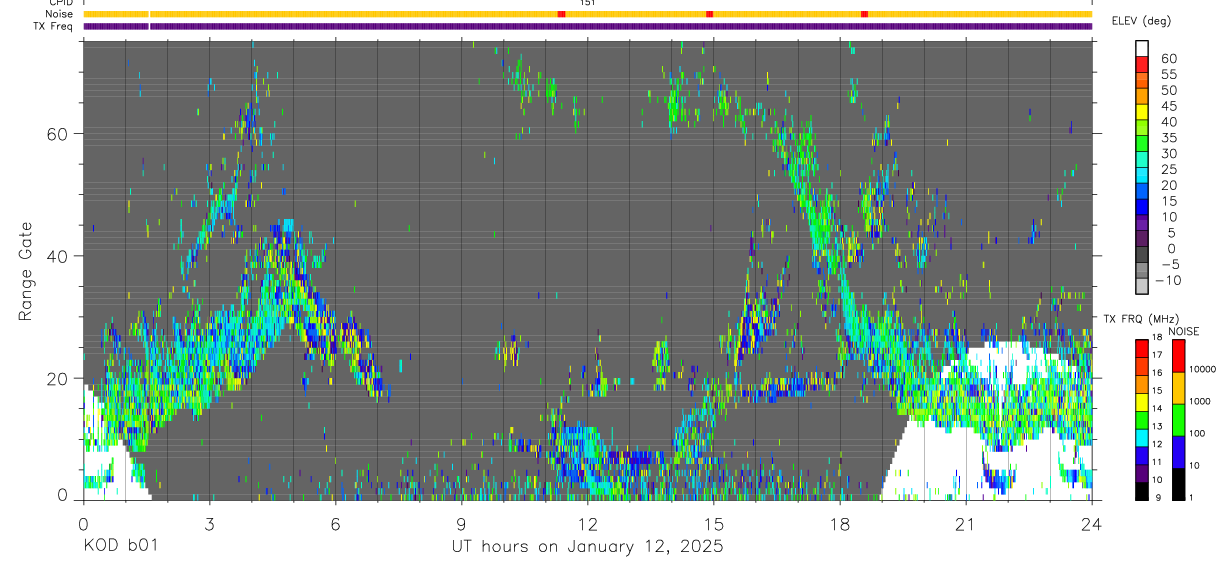Select blue NOISE swatch between 10 and 100
The width and height of the screenshot is (1228, 567).
[1177, 452]
